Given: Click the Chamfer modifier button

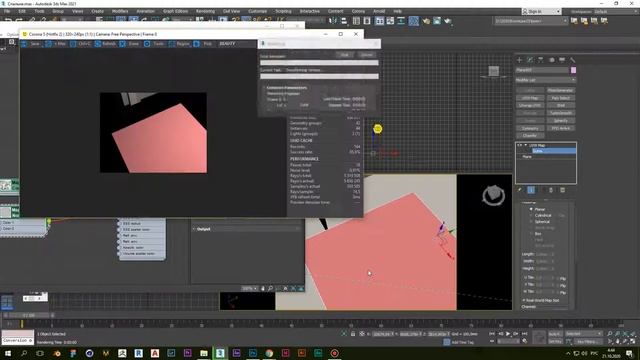Looking at the screenshot, I should click(530, 136).
